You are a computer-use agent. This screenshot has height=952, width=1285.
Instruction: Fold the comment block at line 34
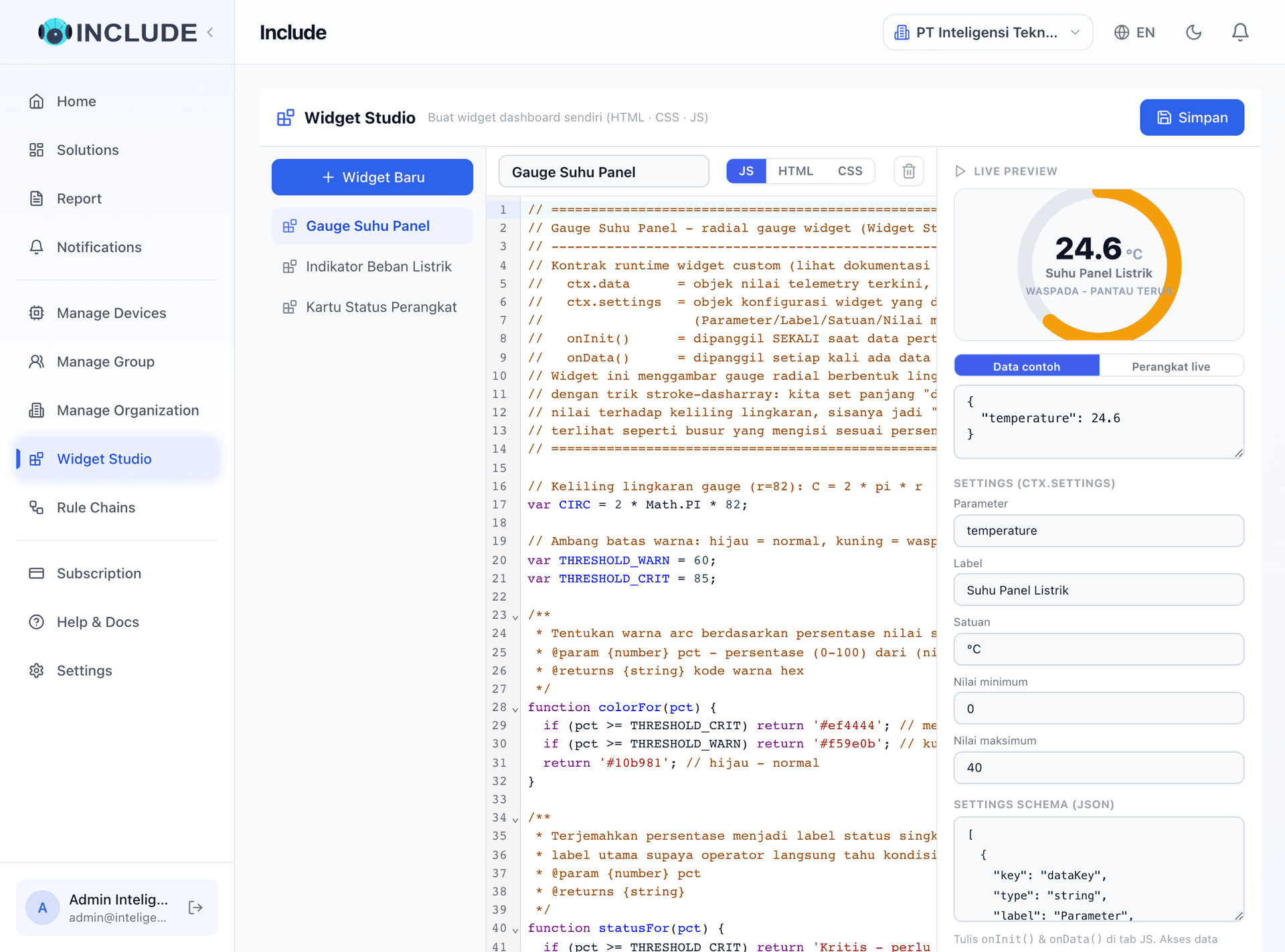(515, 819)
